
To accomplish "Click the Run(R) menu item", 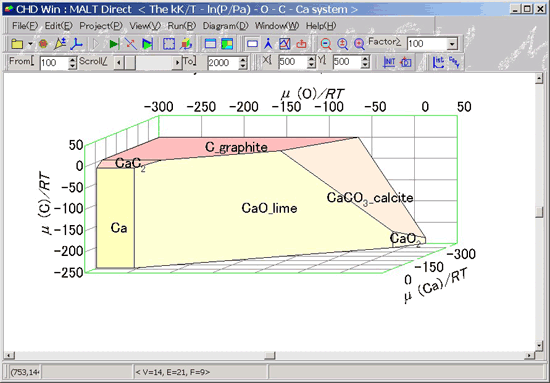I will (181, 26).
